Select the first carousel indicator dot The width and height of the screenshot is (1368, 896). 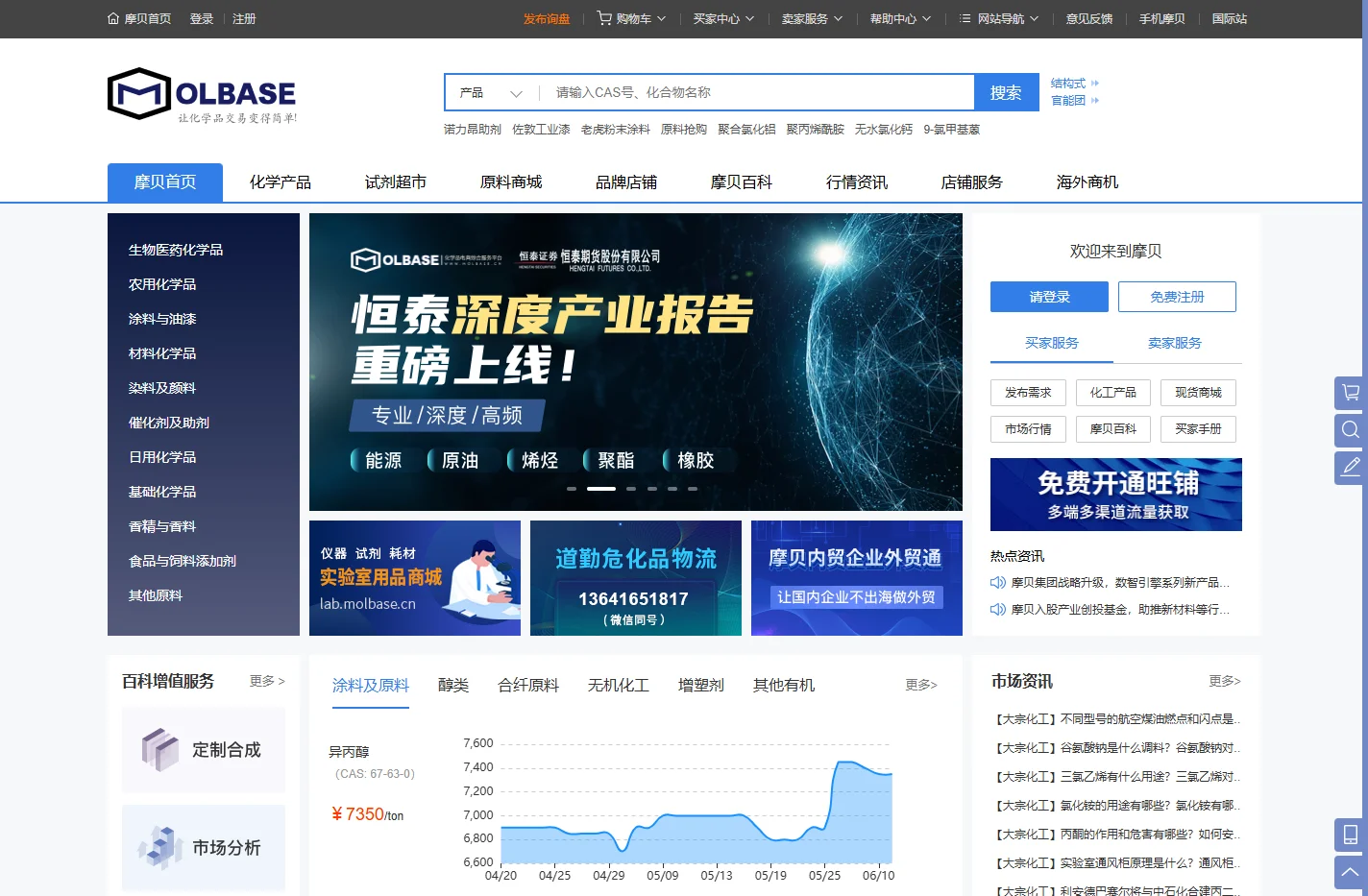(x=572, y=489)
